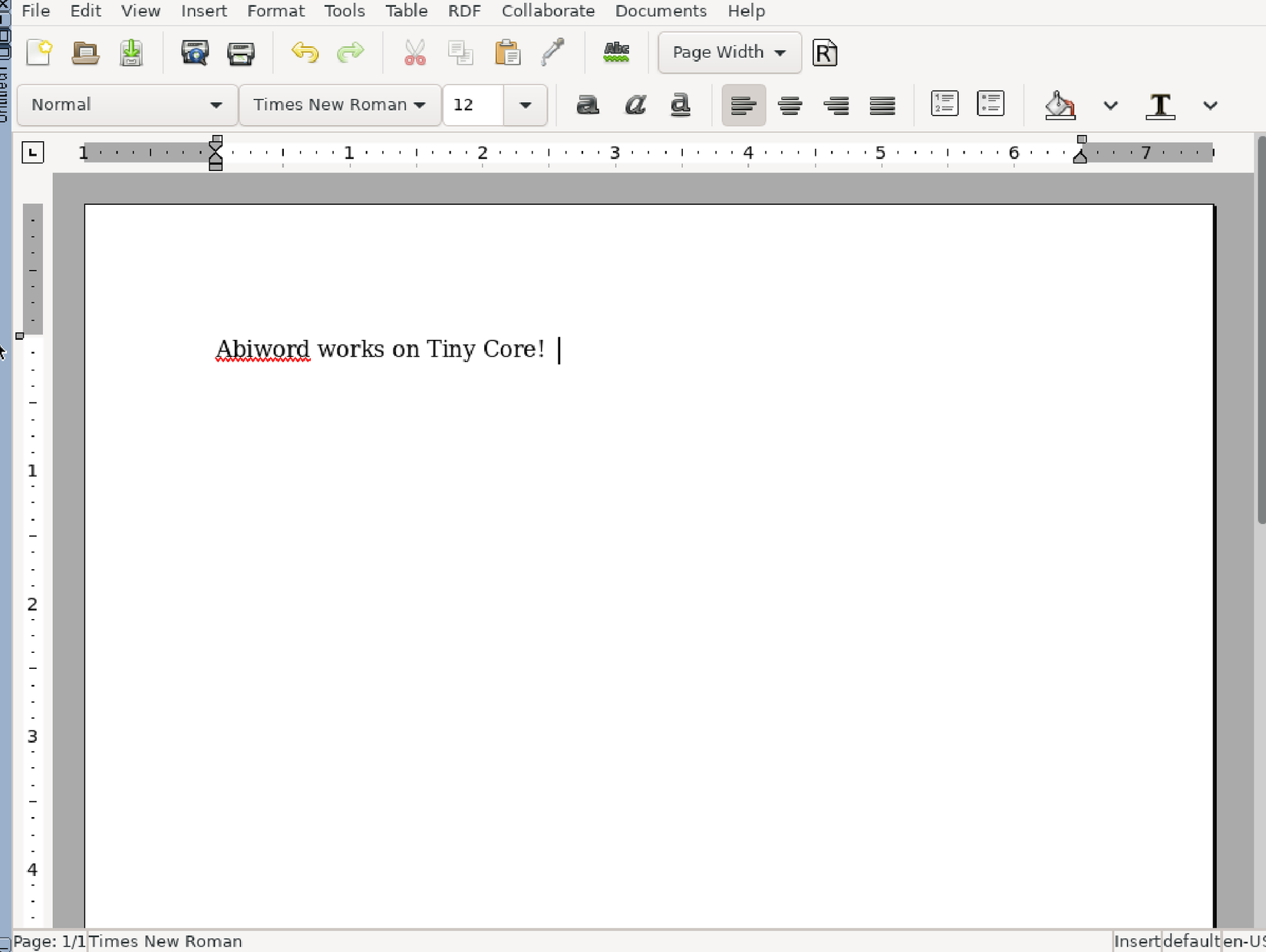1266x952 pixels.
Task: Undo the last action
Action: (305, 53)
